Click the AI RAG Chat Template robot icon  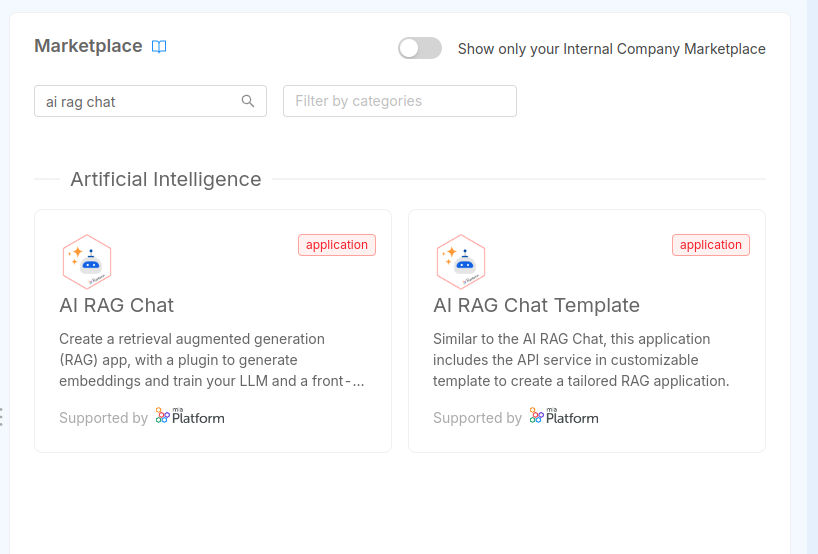tap(461, 262)
